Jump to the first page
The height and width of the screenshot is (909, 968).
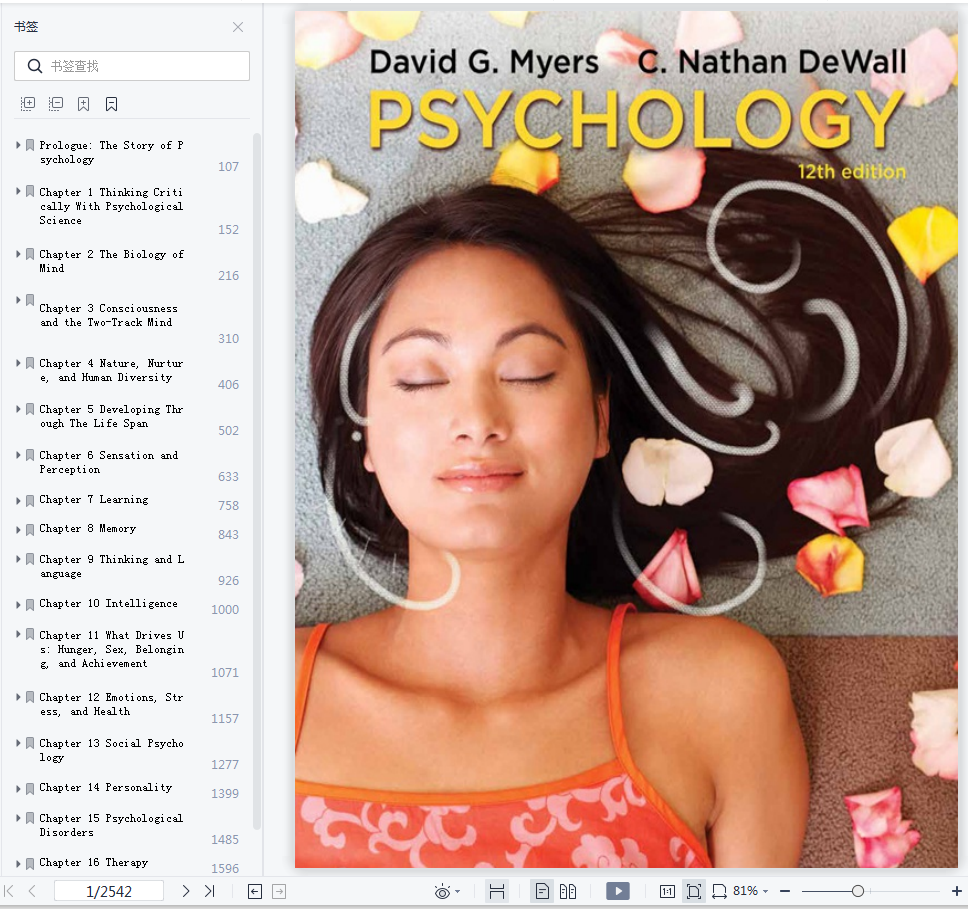tap(9, 891)
